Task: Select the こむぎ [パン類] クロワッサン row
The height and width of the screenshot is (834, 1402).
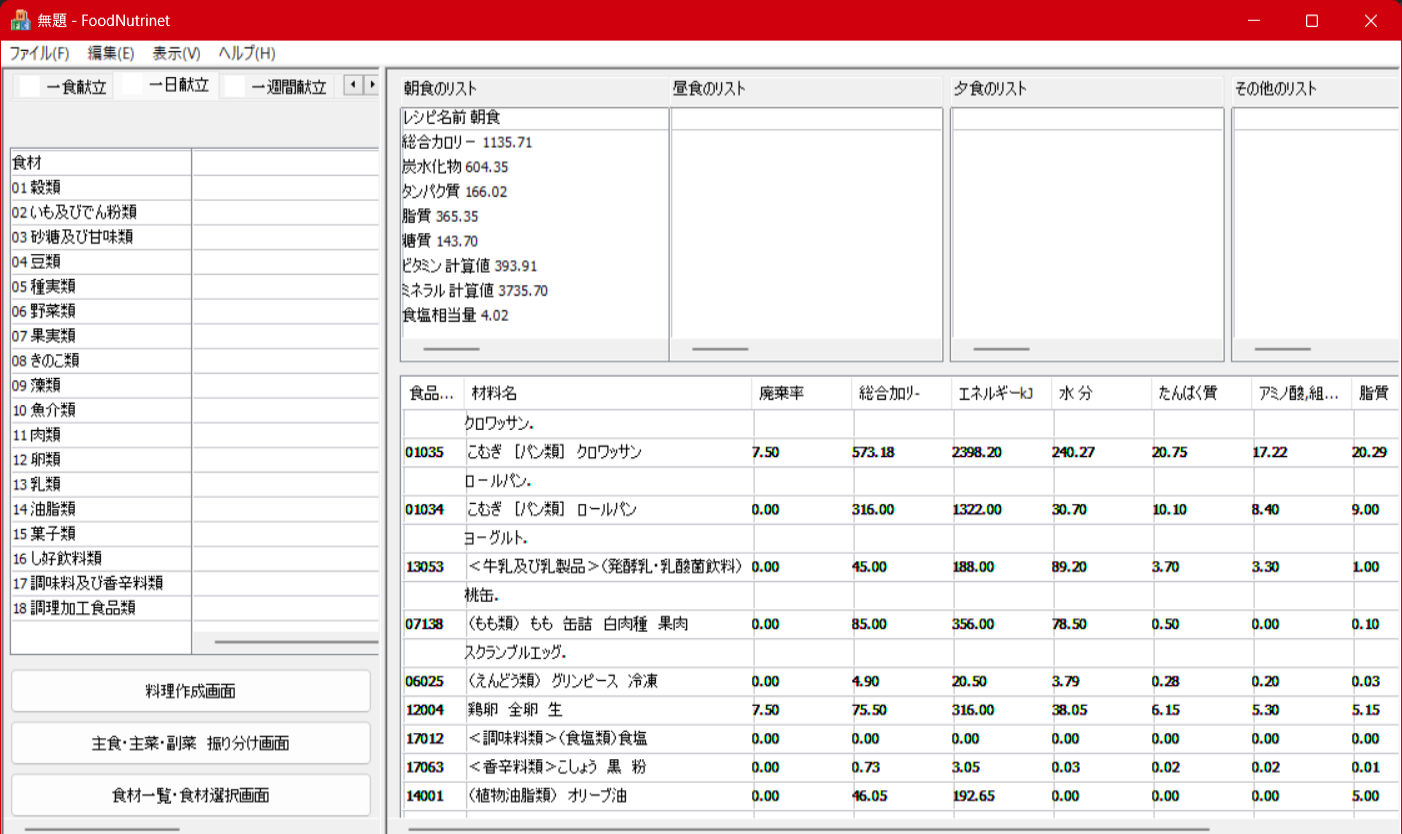Action: 900,452
